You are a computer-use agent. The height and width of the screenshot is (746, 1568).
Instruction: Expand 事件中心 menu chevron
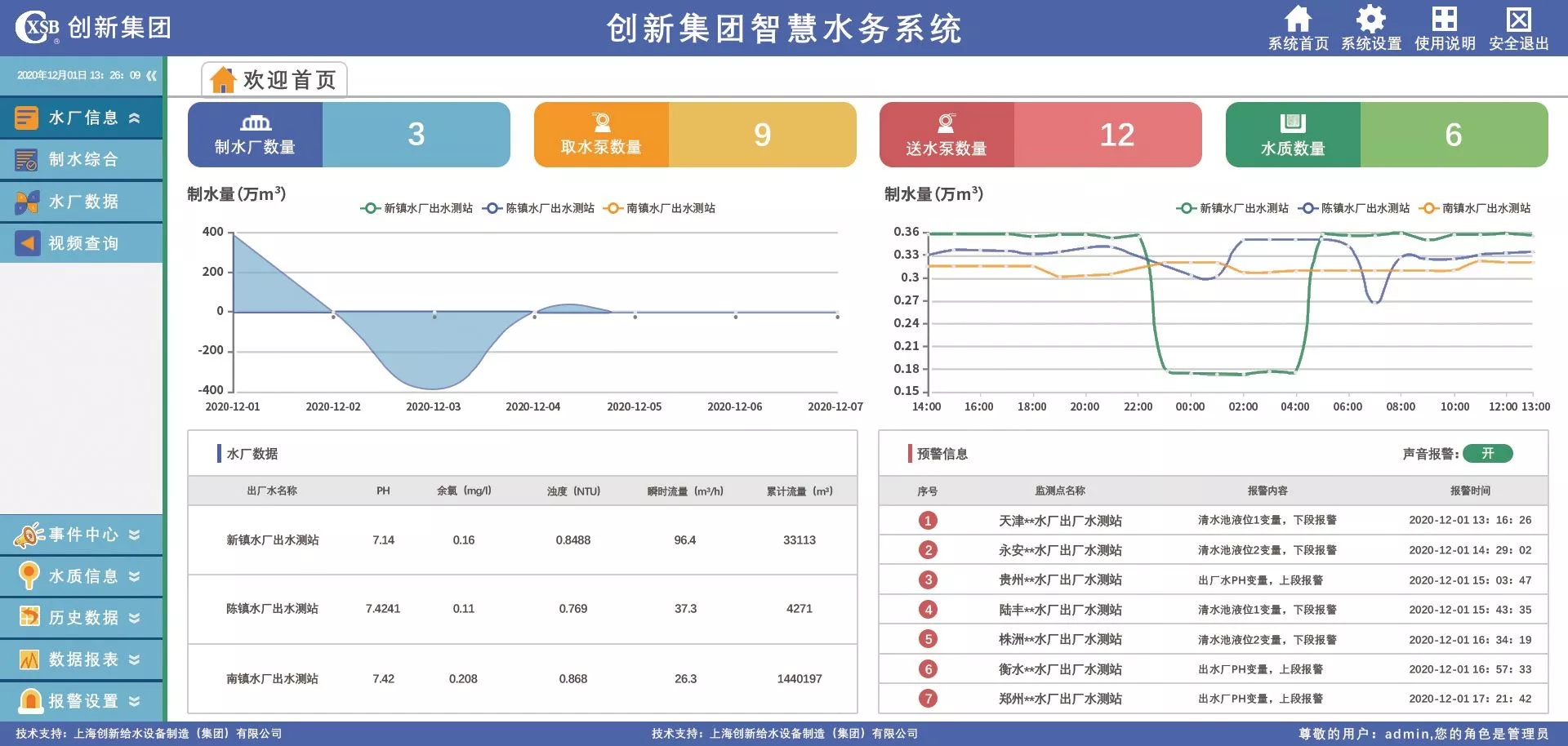click(135, 535)
